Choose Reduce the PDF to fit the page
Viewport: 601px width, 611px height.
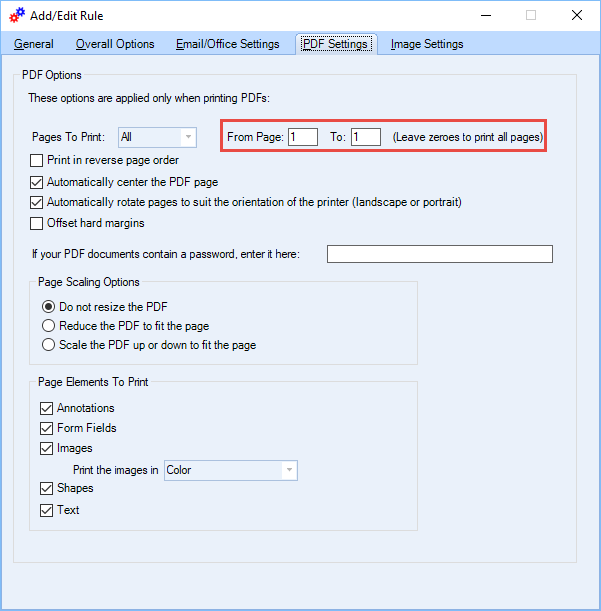coord(48,326)
